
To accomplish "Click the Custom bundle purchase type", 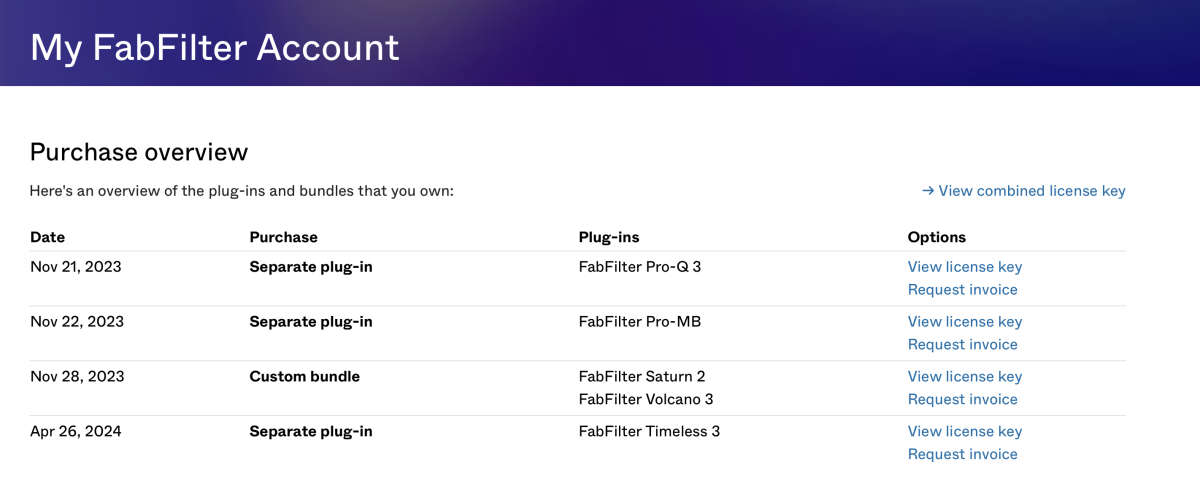I will point(304,377).
